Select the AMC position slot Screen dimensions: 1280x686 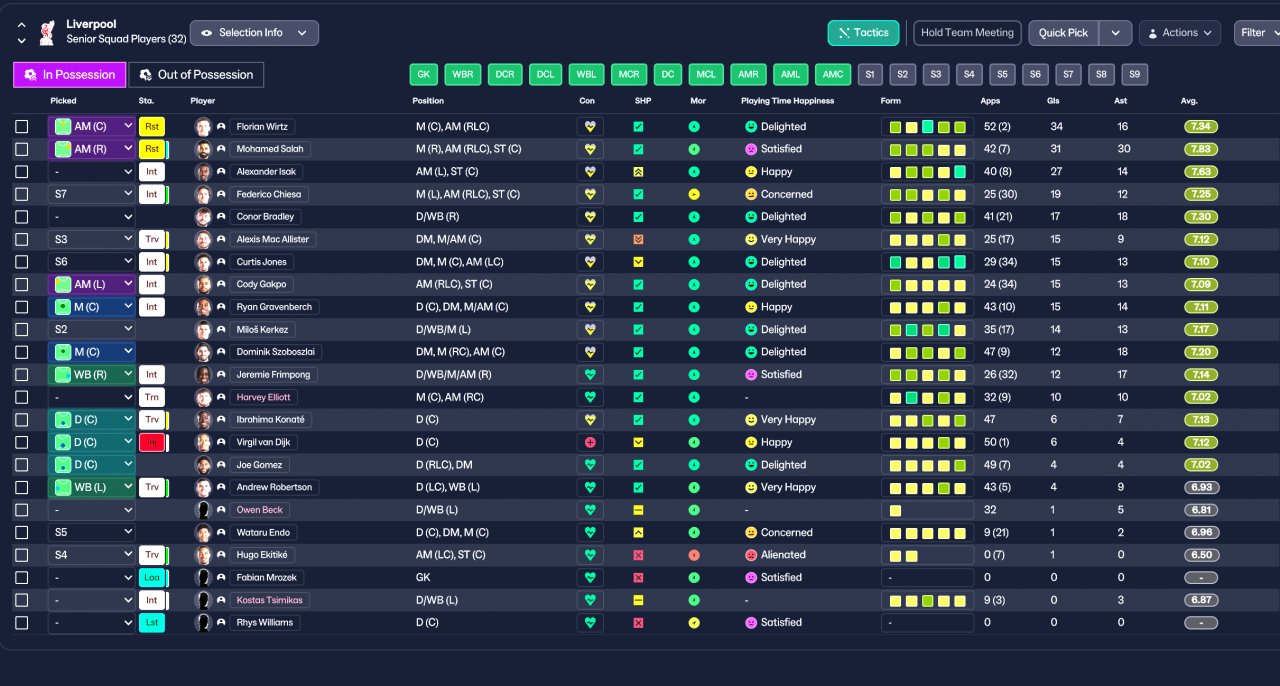pyautogui.click(x=832, y=74)
